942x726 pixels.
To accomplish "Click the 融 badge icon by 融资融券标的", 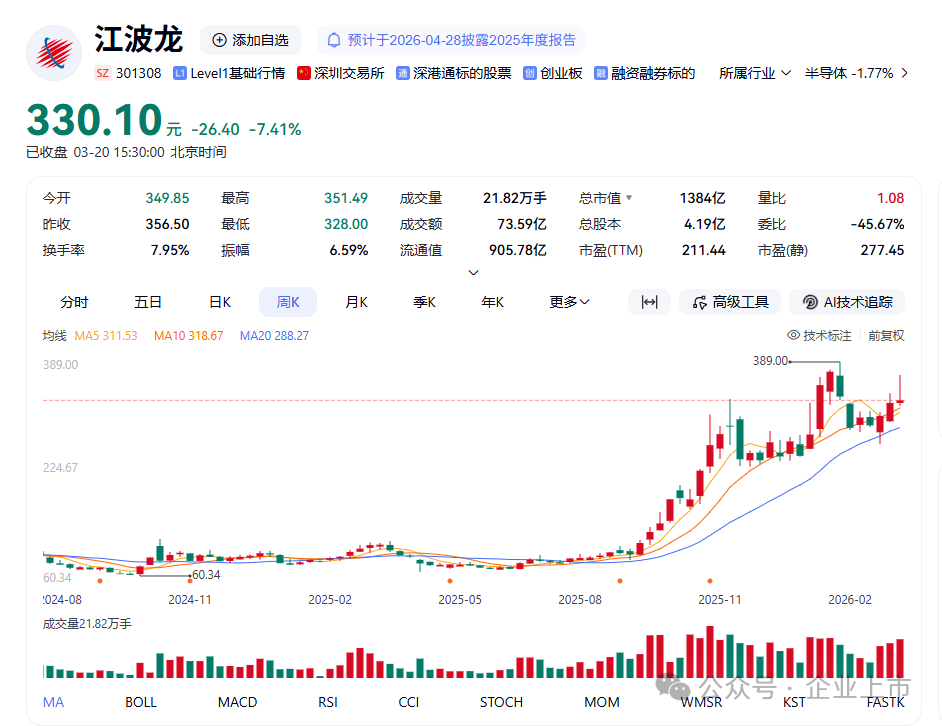I will point(600,73).
